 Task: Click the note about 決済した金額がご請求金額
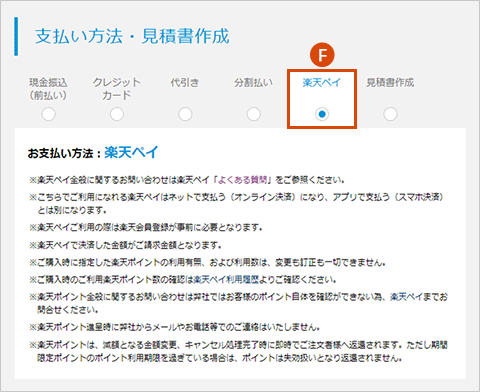(x=126, y=245)
